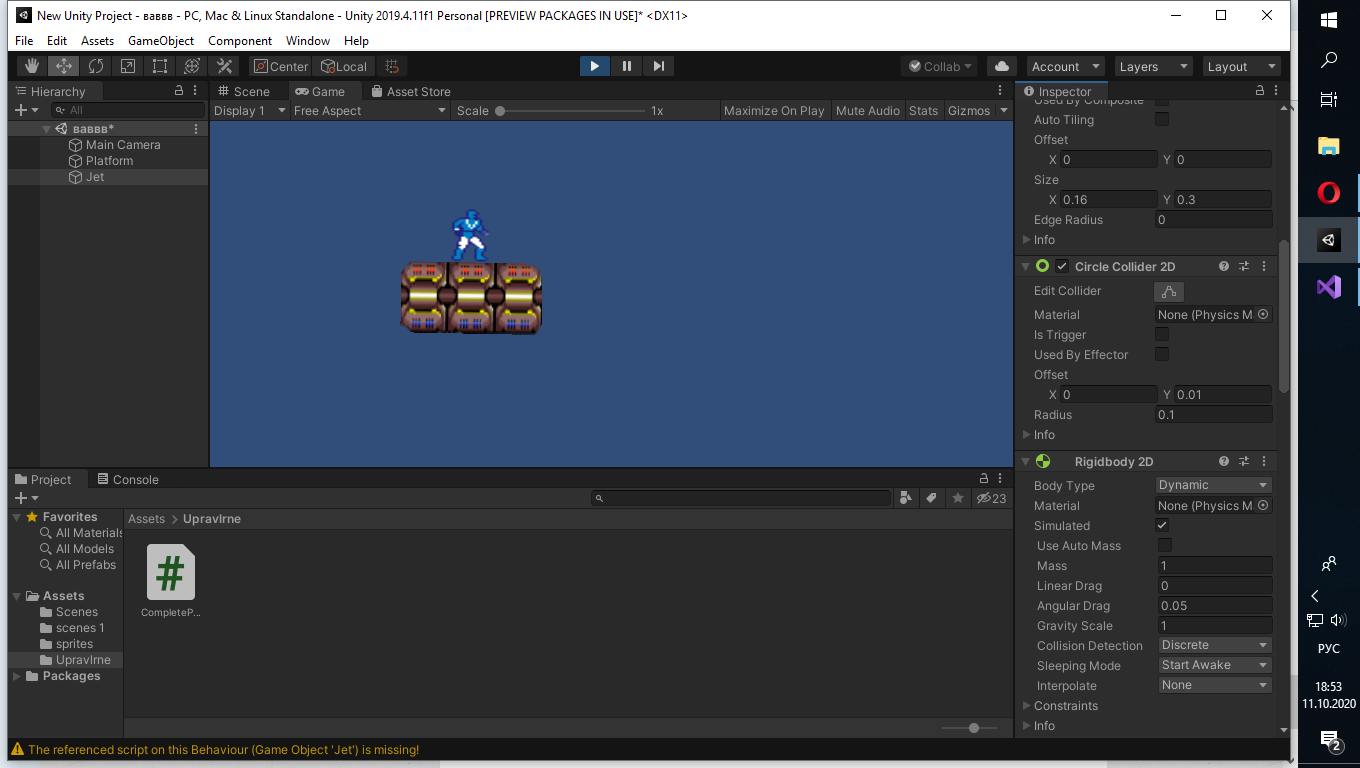
Task: Select the Transform tool
Action: (x=192, y=66)
